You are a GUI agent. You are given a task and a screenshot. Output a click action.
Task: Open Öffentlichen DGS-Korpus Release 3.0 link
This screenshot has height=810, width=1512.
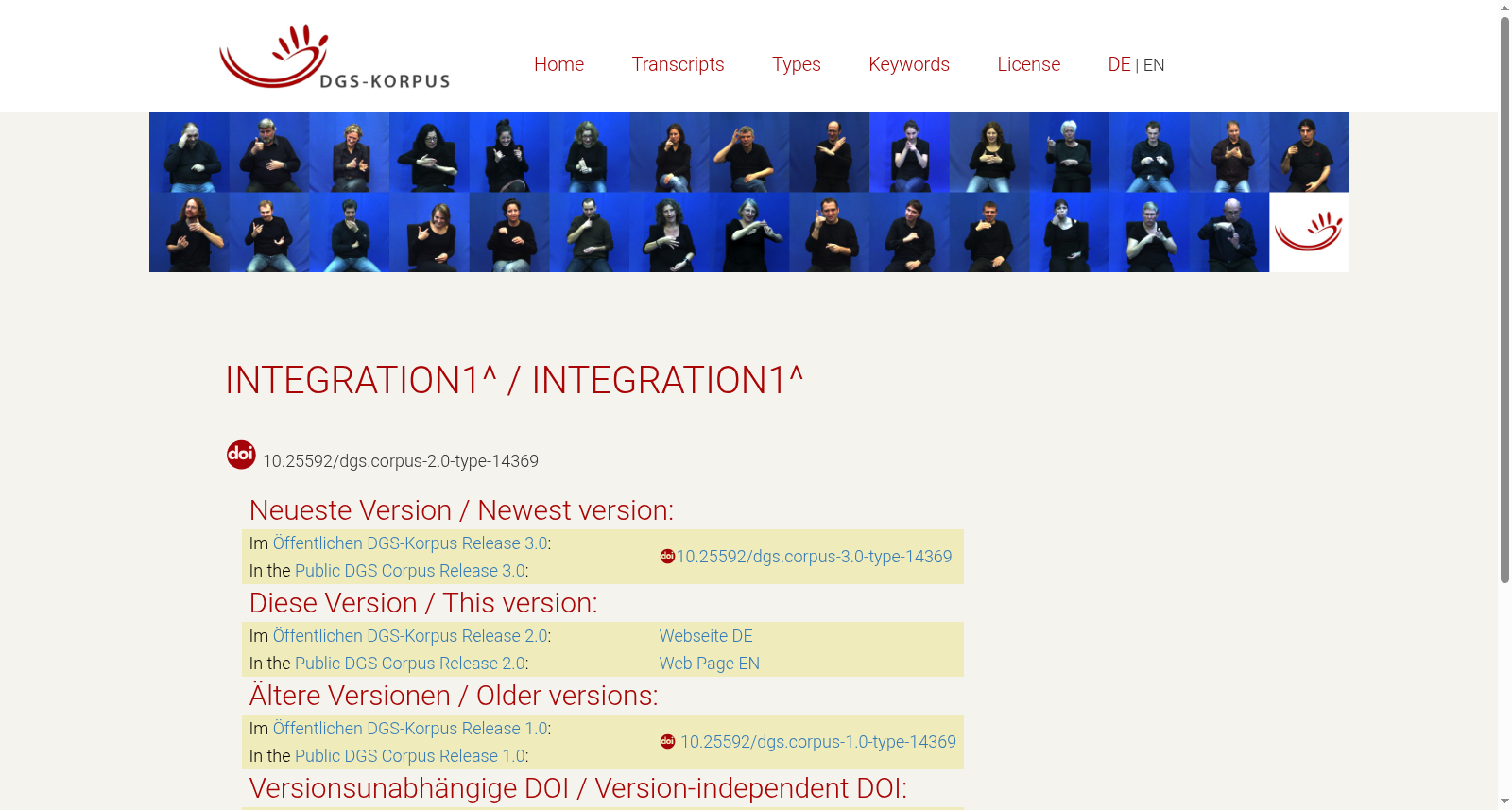click(x=410, y=543)
